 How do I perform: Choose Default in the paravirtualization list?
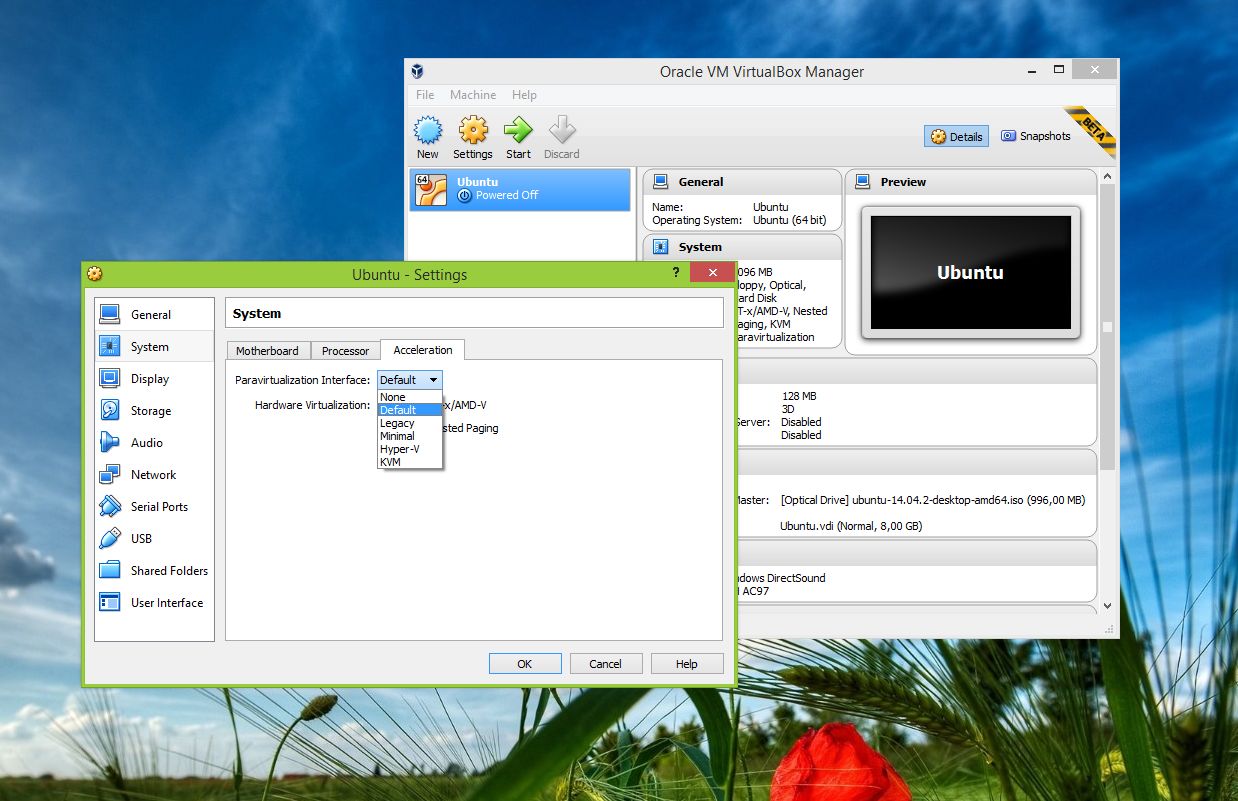point(410,410)
